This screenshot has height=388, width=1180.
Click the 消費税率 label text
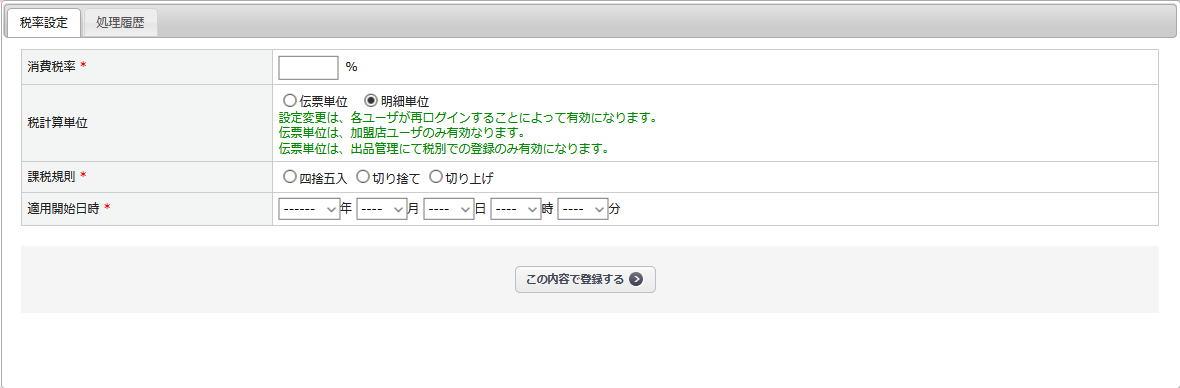pos(51,66)
